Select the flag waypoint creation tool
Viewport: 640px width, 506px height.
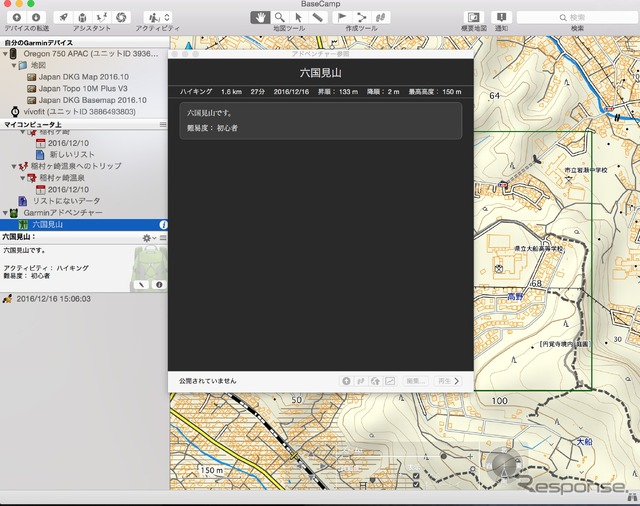click(x=342, y=17)
